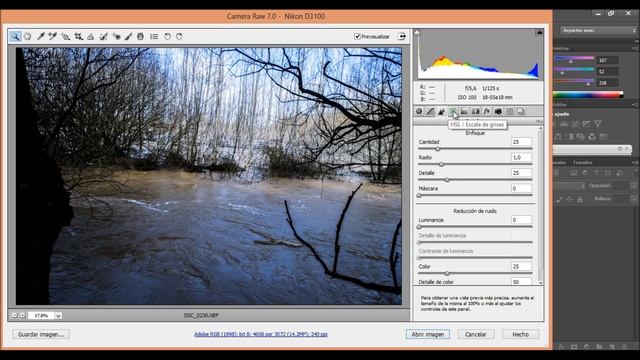Open the Photoshop Opacidad dropdown arrow
Screen dimensions: 640x360
click(x=633, y=186)
